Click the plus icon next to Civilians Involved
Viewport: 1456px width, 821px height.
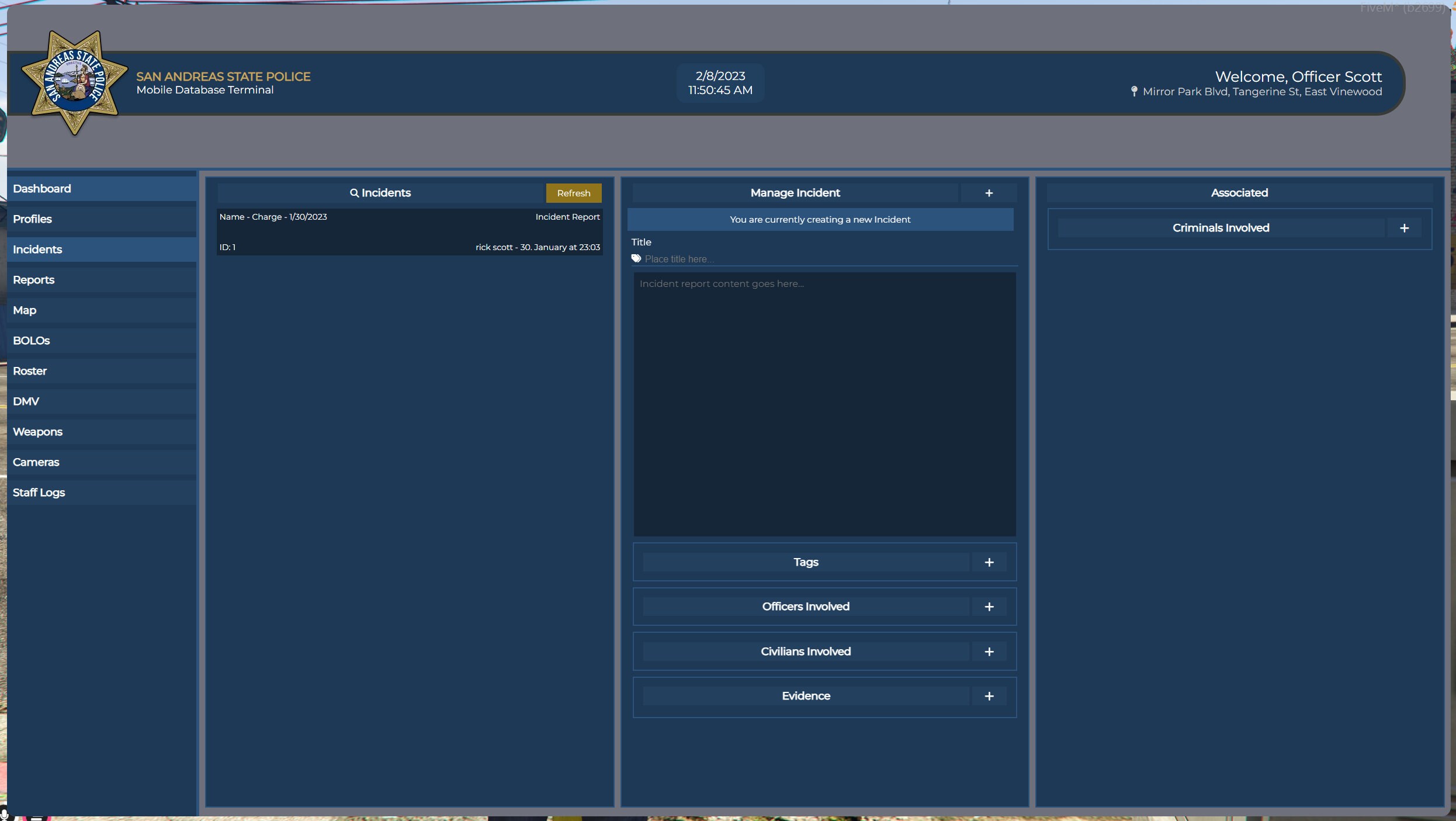tap(989, 652)
